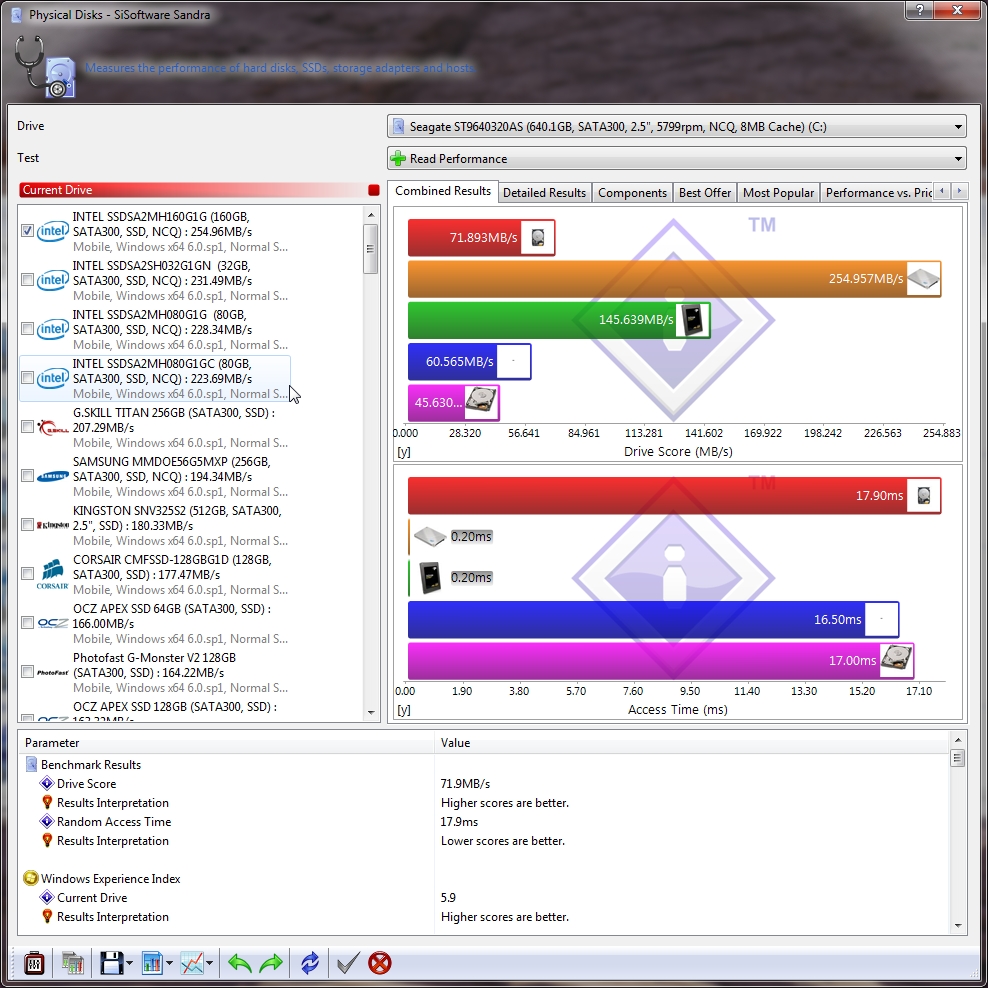Click the PhotoFast logo icon in list
This screenshot has height=988, width=988.
tap(53, 672)
